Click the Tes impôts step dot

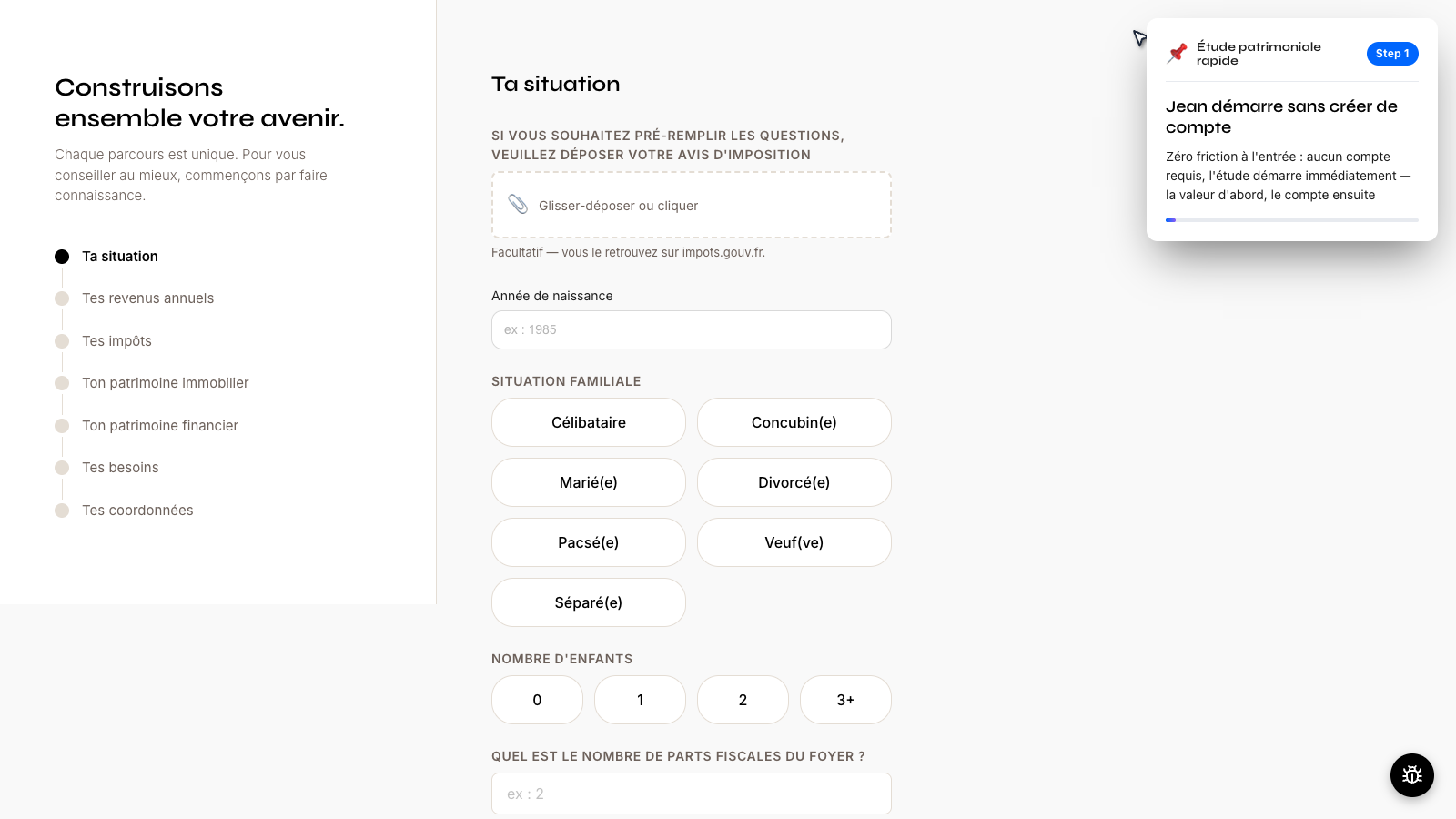[62, 341]
